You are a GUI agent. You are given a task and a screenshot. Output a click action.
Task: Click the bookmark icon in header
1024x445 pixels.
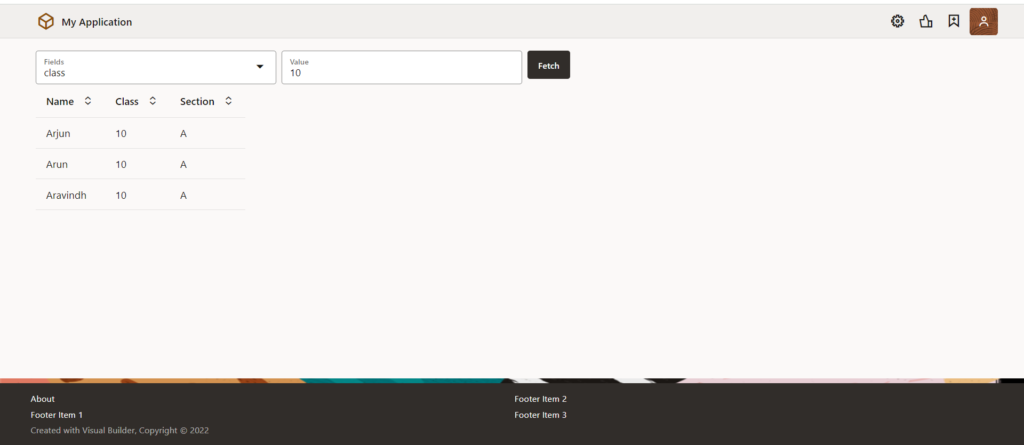click(954, 21)
